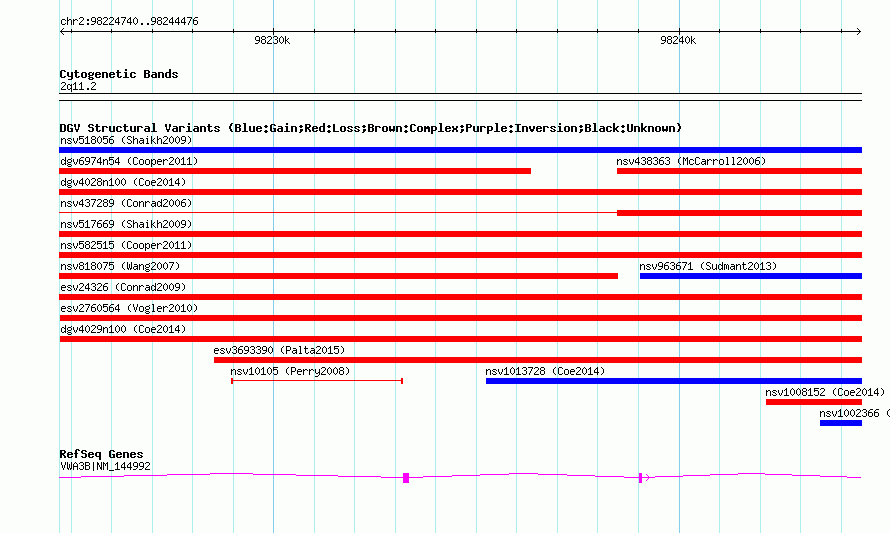Open nsv517669 (Shaikh2009) variant label
The height and width of the screenshot is (533, 890).
pyautogui.click(x=126, y=224)
